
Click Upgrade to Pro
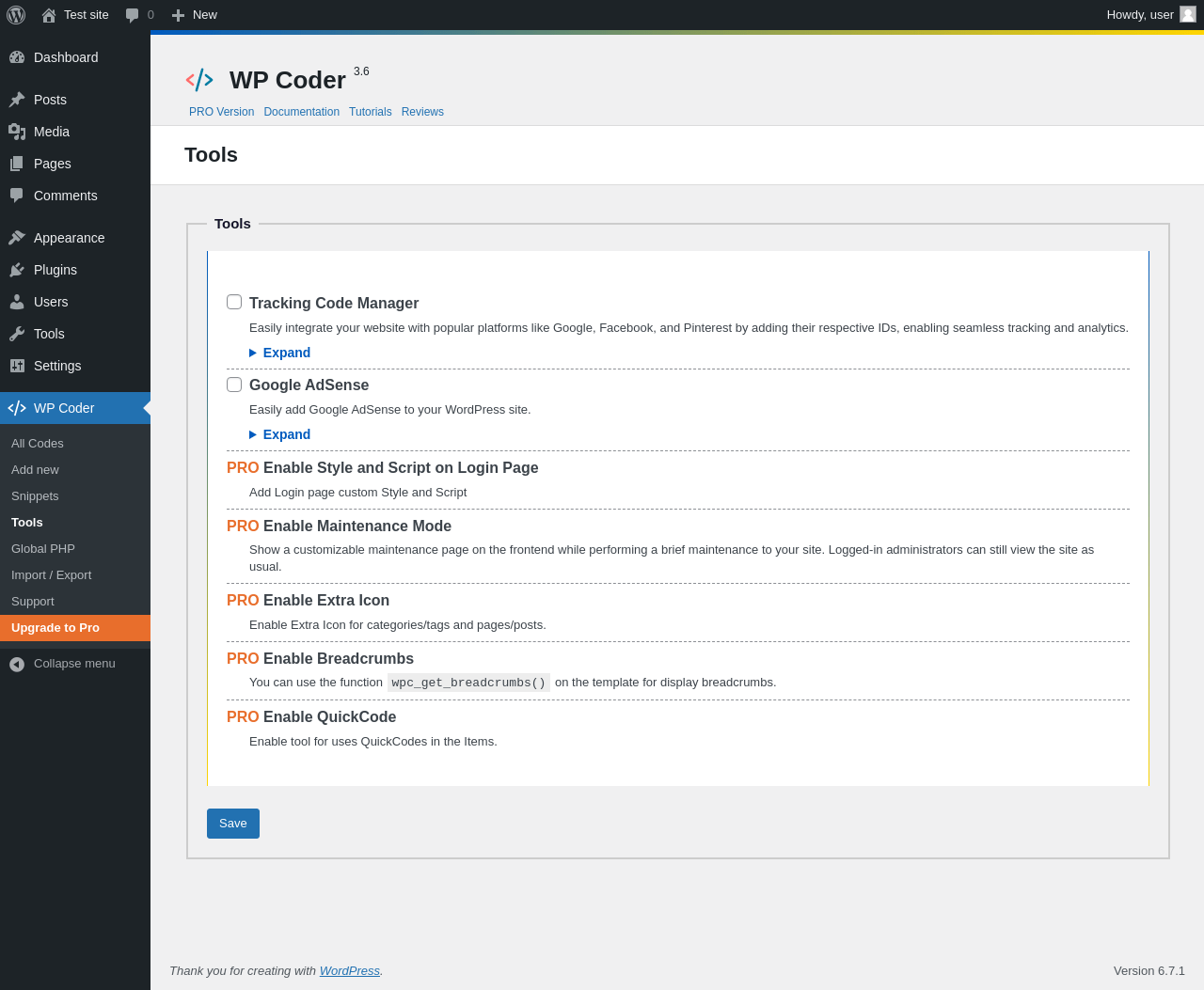tap(75, 628)
